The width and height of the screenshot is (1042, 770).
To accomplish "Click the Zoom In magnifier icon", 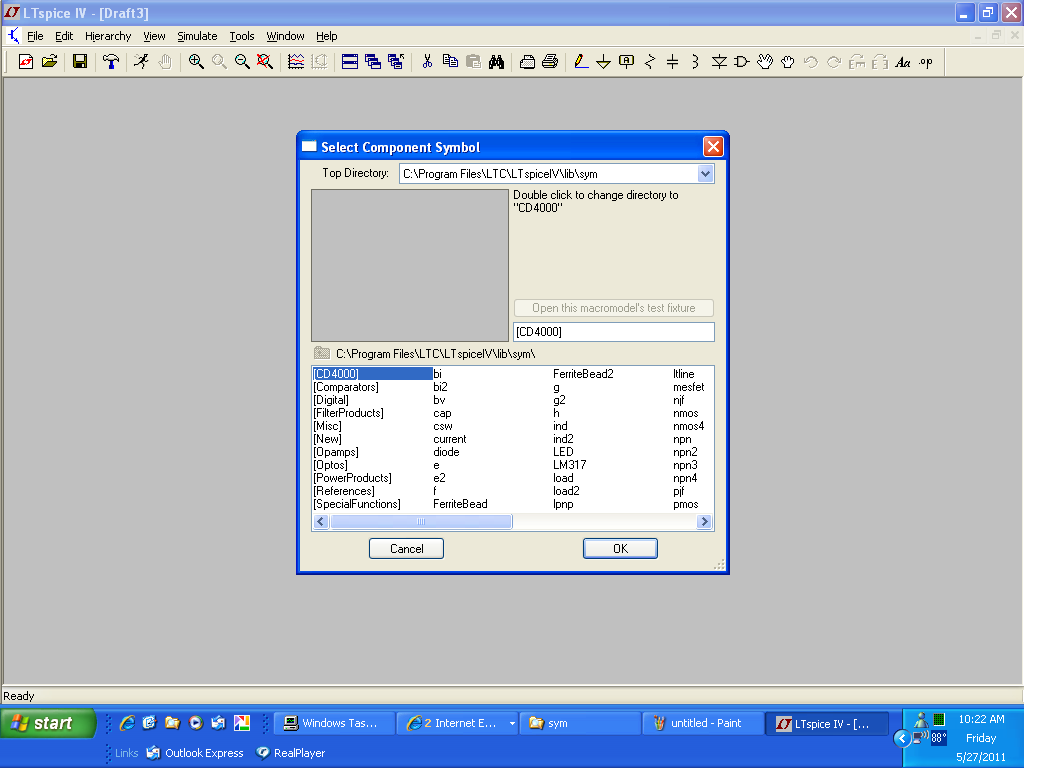I will point(195,62).
